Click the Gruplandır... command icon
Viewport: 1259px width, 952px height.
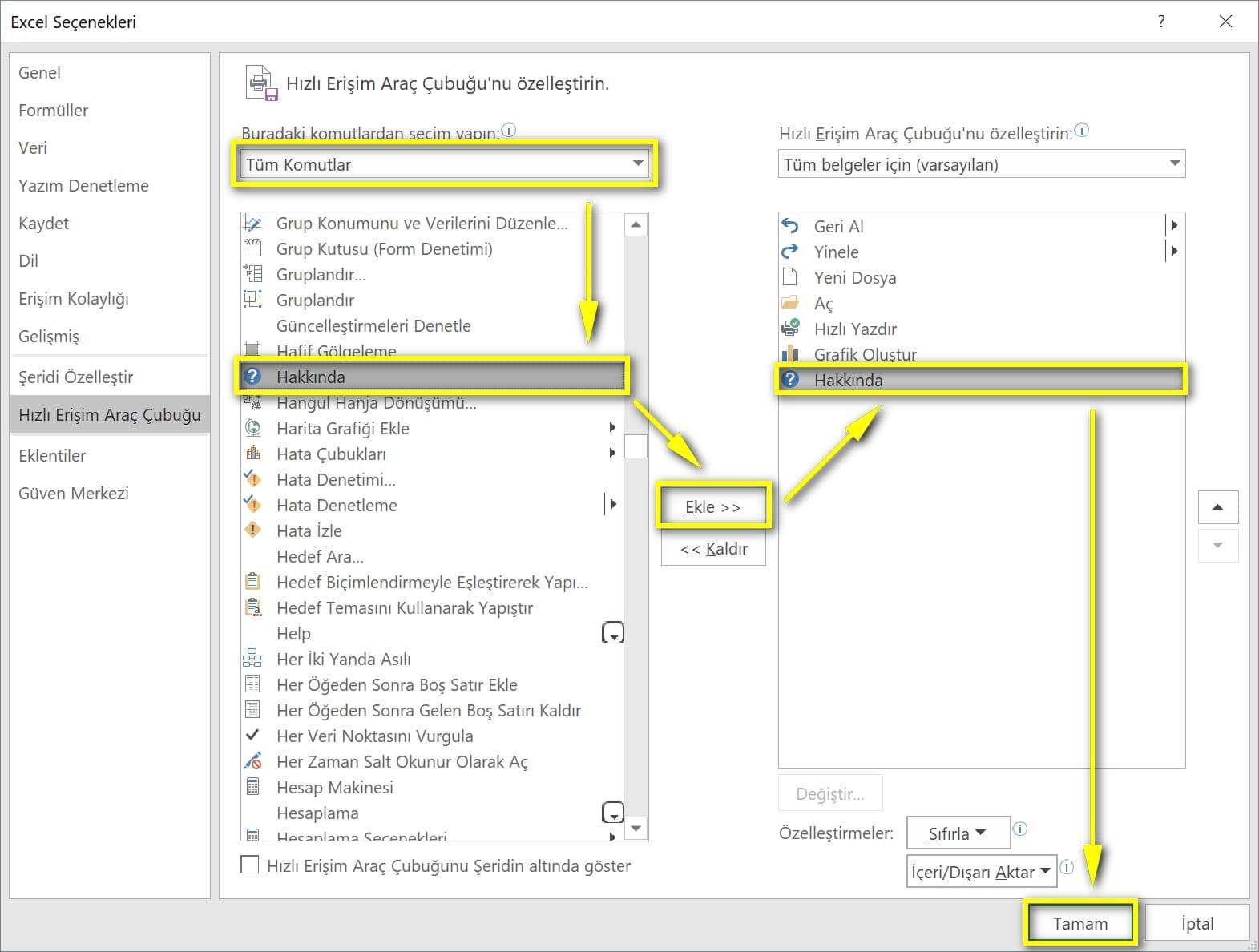(x=252, y=274)
